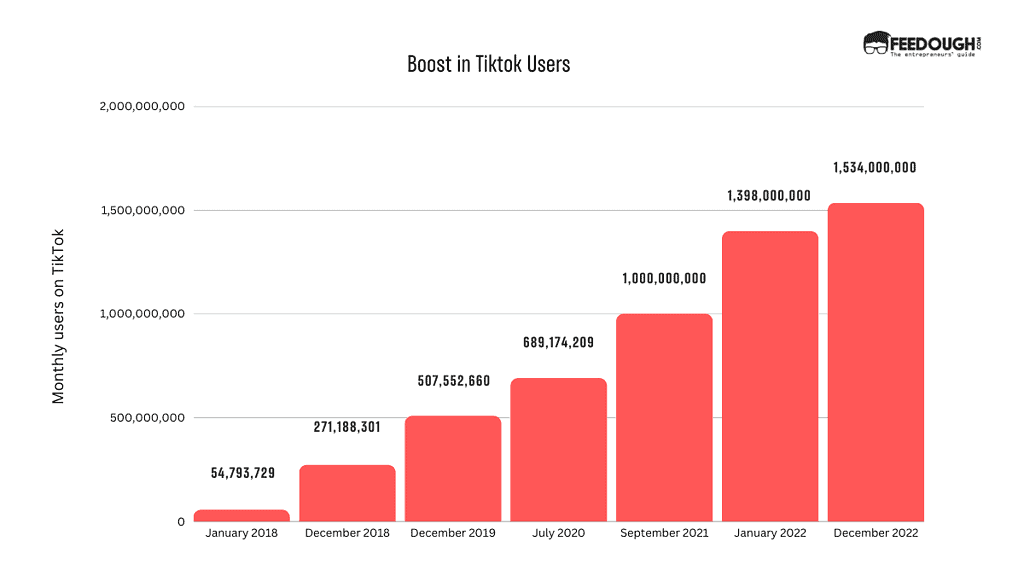Click the September 2021 x-axis label
Image resolution: width=1024 pixels, height=576 pixels.
tap(664, 534)
